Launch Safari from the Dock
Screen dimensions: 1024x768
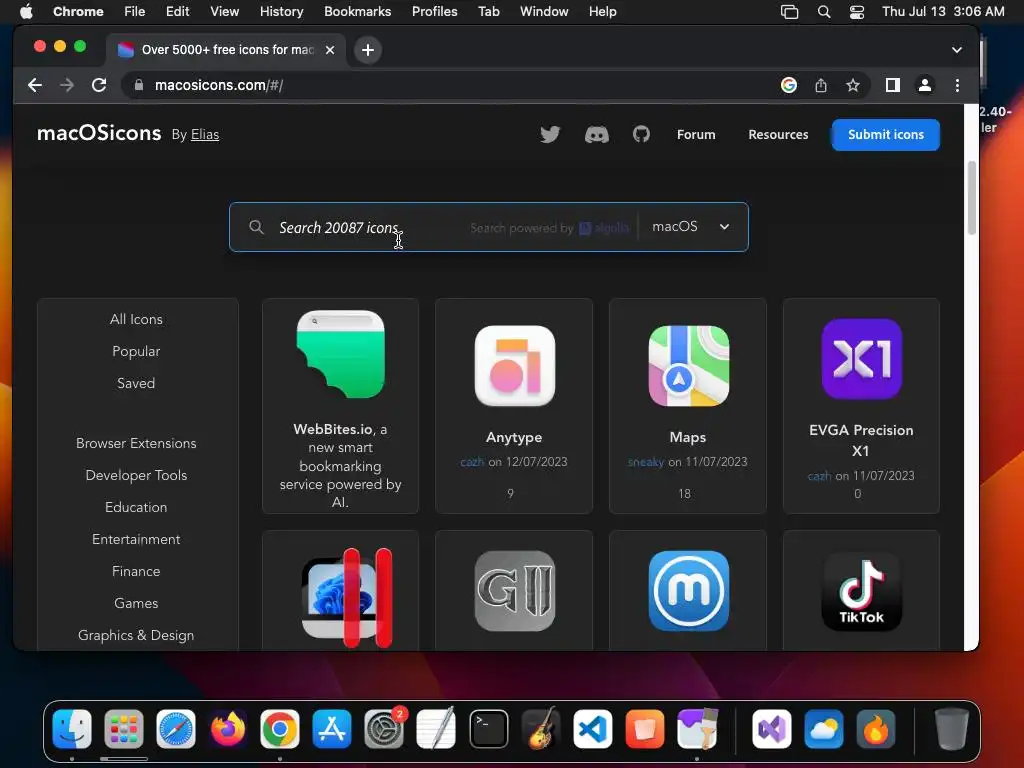[x=176, y=728]
